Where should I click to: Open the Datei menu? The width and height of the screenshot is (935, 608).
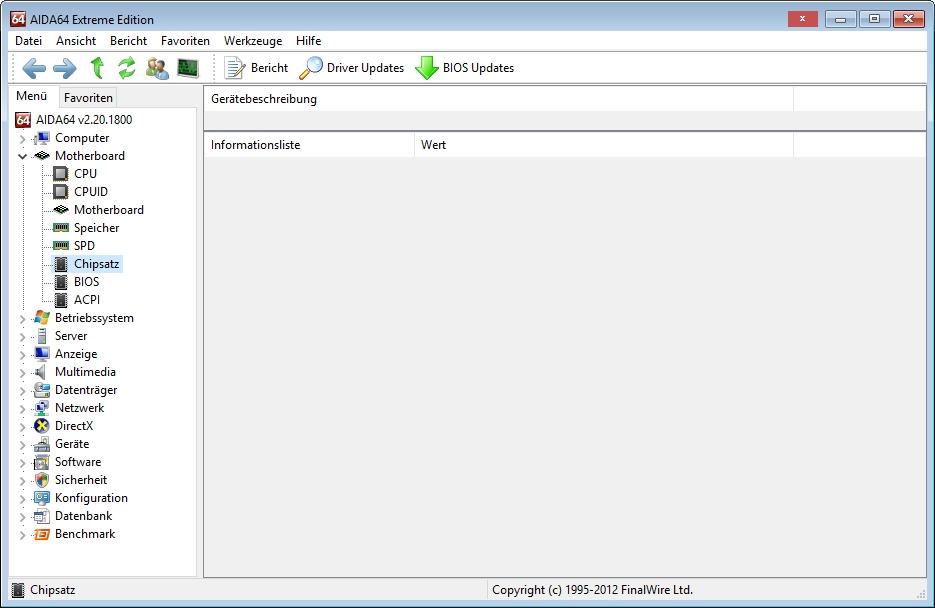pos(29,41)
